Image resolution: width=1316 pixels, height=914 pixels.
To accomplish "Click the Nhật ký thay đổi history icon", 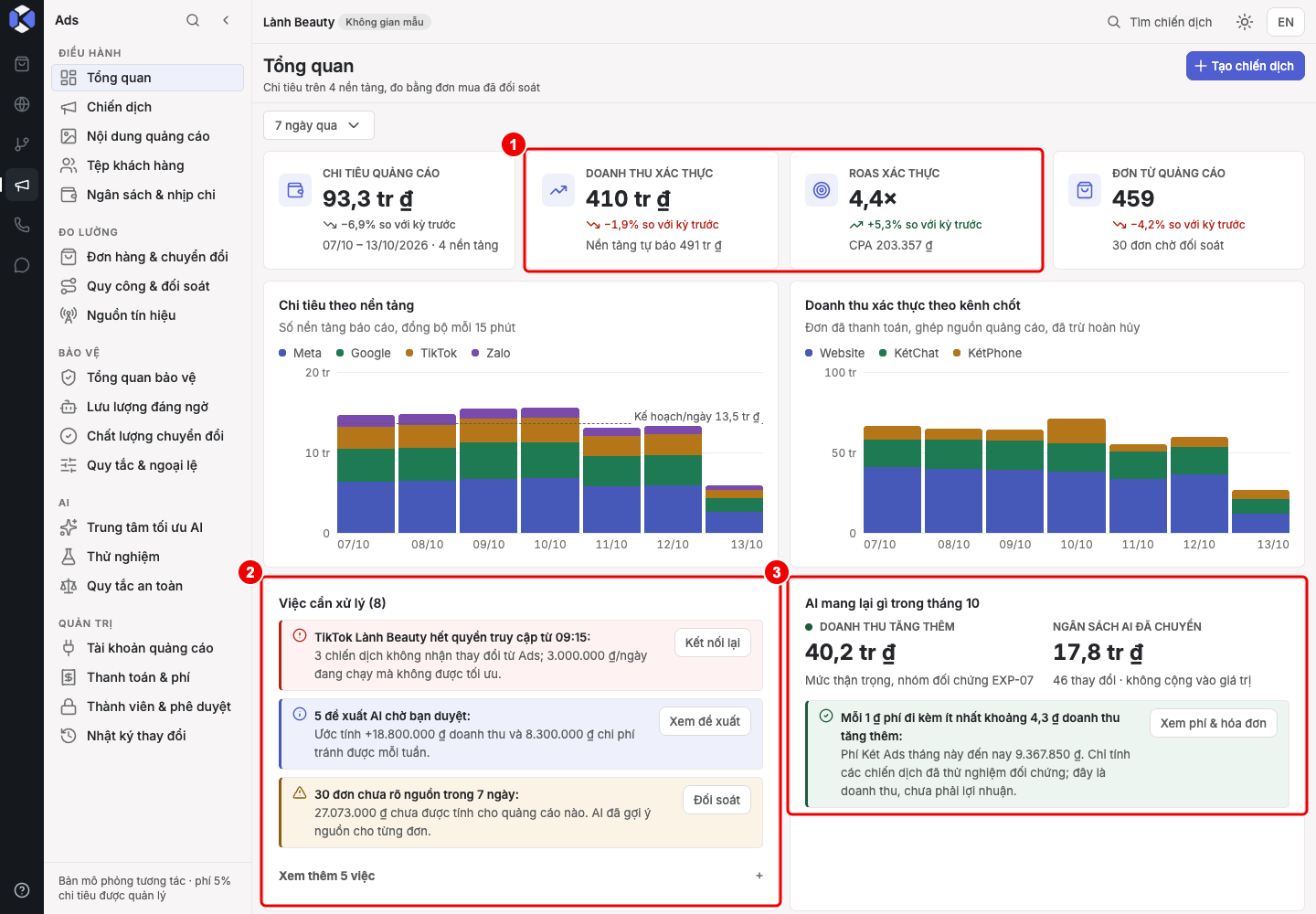I will click(69, 736).
